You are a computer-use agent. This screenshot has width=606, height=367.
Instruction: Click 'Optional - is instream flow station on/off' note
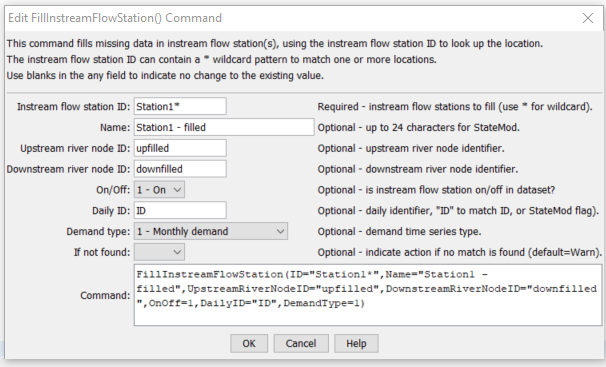pyautogui.click(x=436, y=190)
